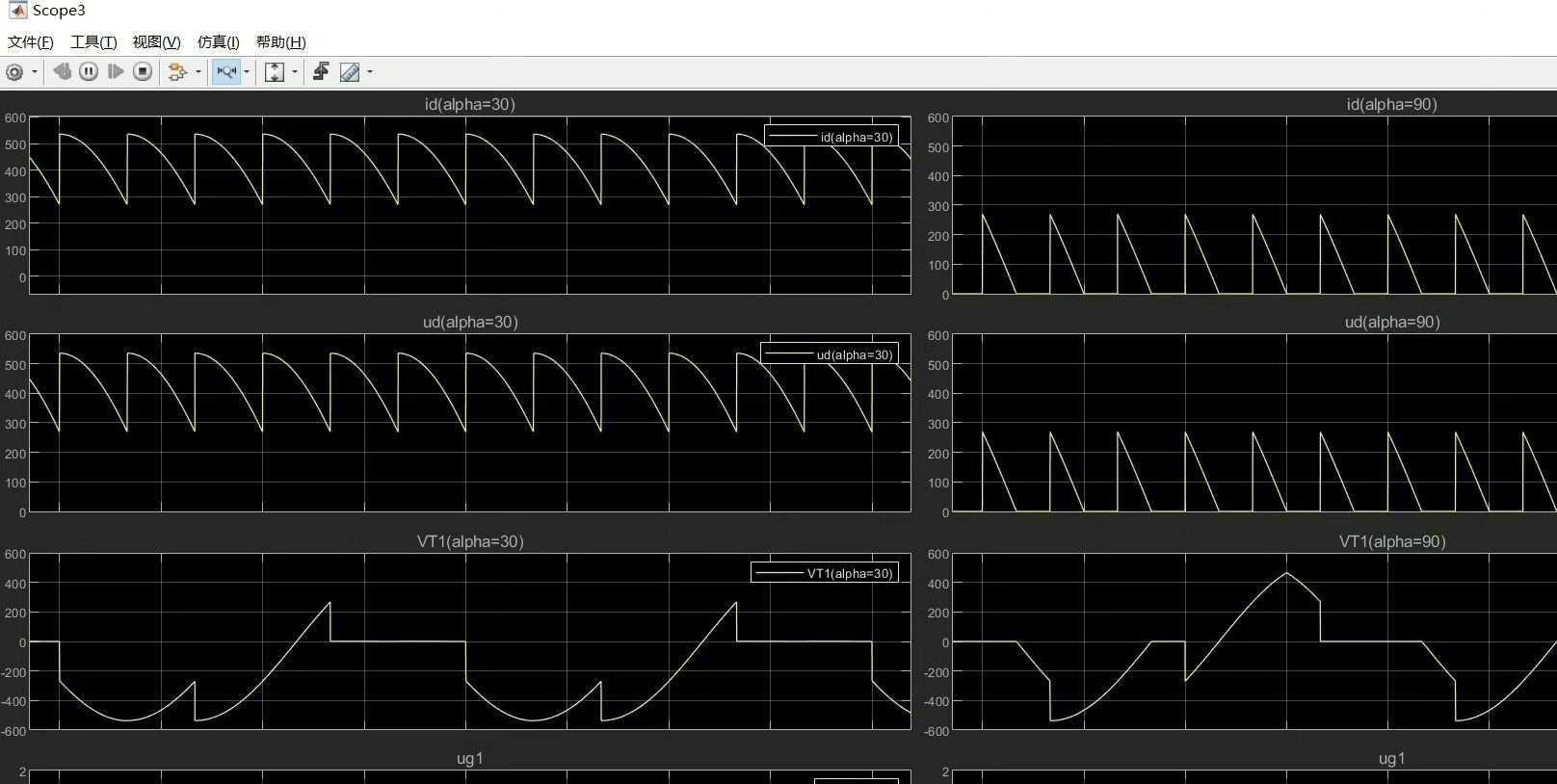This screenshot has height=784, width=1557.
Task: Open the Configuration Properties gear icon
Action: click(14, 72)
